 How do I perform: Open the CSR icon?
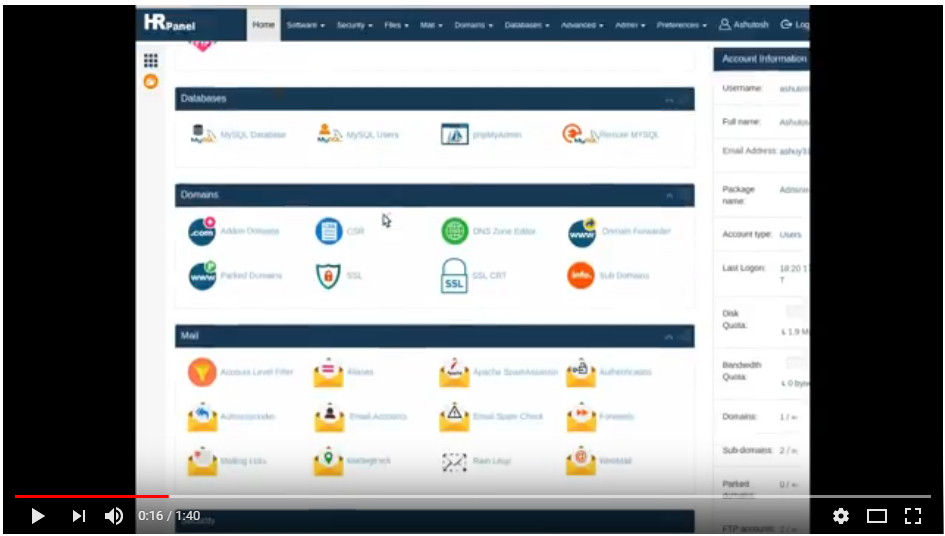329,231
